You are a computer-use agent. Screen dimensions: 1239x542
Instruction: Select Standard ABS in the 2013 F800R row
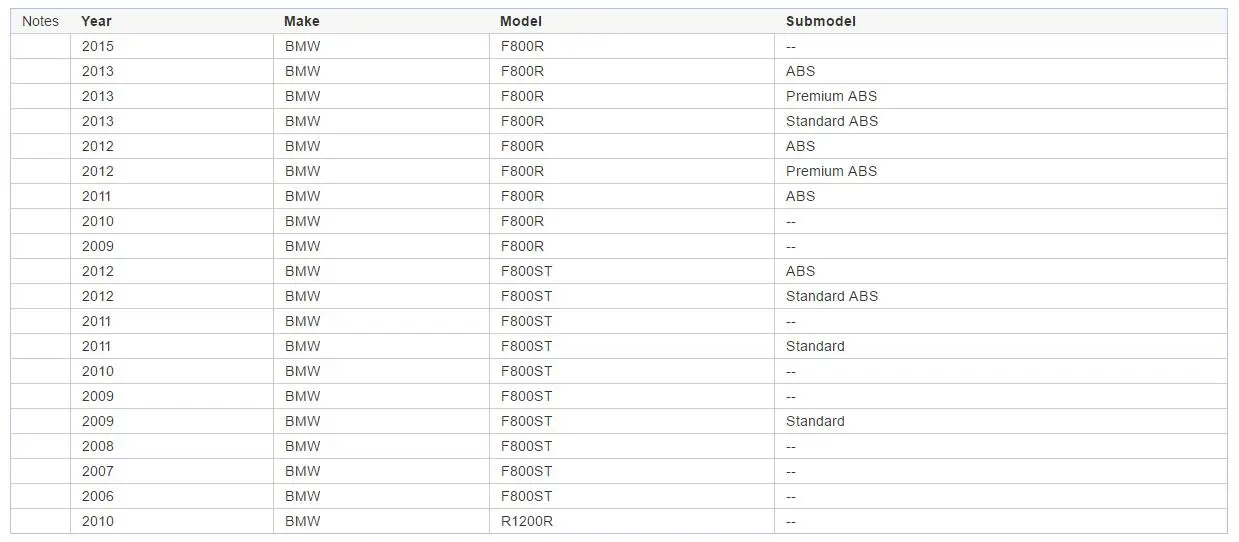(832, 121)
